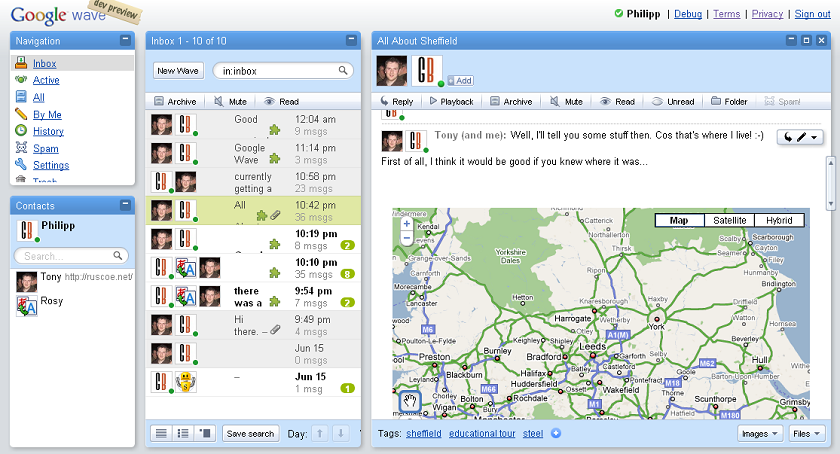The height and width of the screenshot is (454, 840).
Task: Open Spam folder in navigation
Action: point(46,148)
